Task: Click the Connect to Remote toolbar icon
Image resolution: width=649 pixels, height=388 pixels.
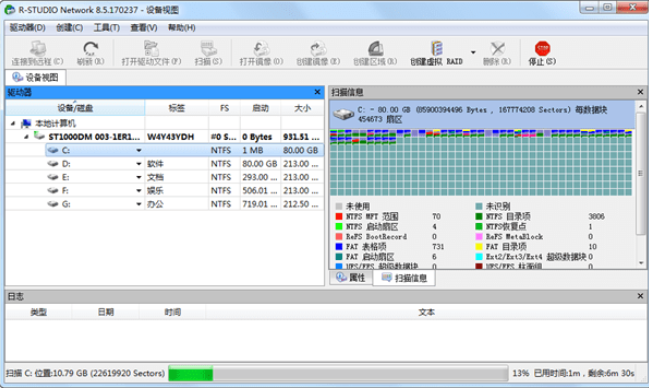Action: [37, 49]
